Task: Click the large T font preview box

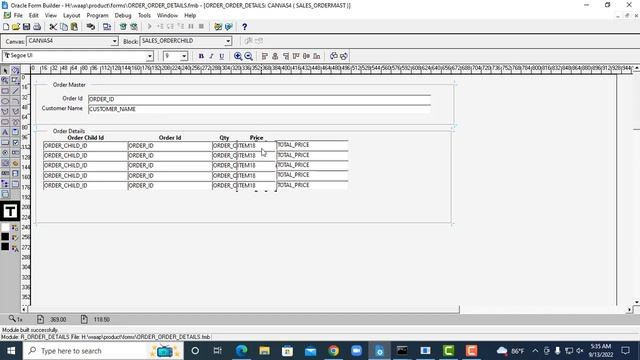Action: (10, 211)
